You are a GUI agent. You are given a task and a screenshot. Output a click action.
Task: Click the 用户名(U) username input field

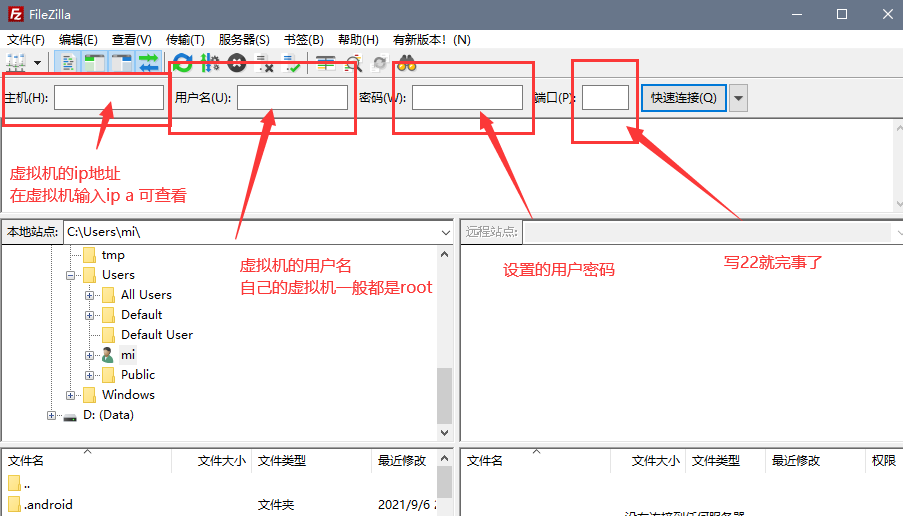(x=293, y=97)
